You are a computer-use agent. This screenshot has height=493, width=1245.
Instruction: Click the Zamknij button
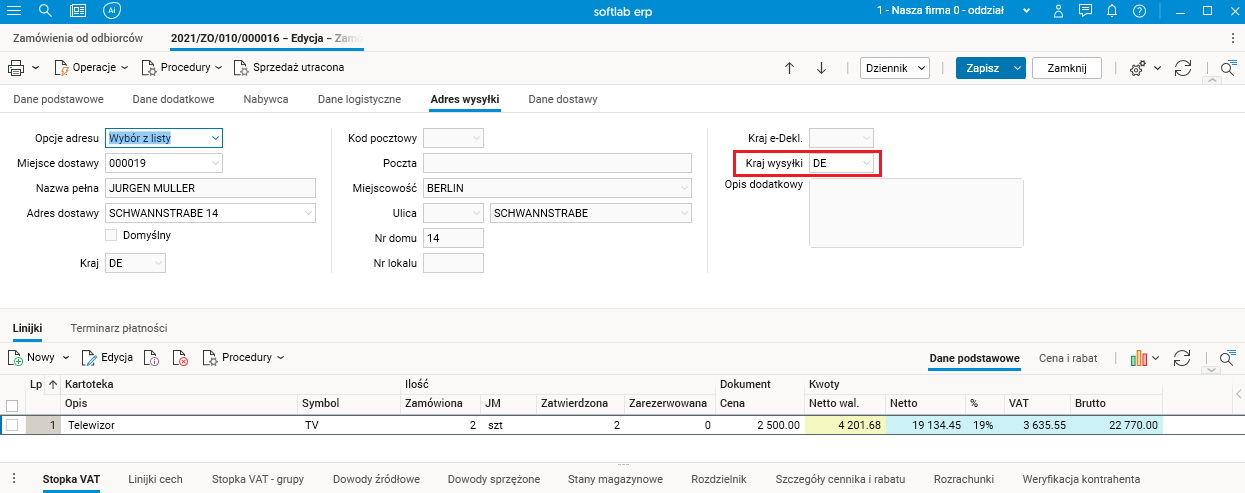coord(1066,68)
